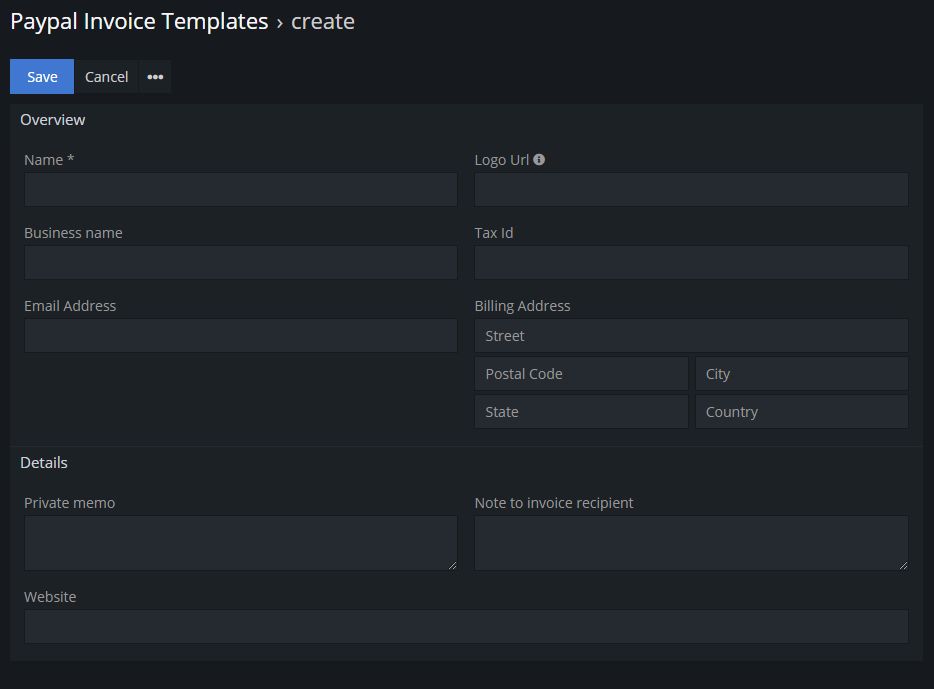Image resolution: width=934 pixels, height=689 pixels.
Task: Click the Street billing address field
Action: pyautogui.click(x=691, y=335)
